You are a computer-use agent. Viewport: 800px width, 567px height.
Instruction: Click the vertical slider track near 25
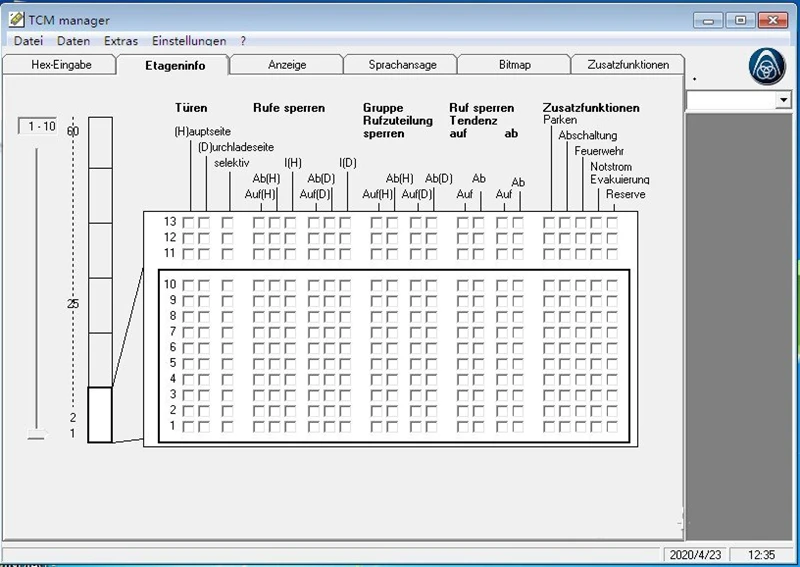pyautogui.click(x=36, y=304)
